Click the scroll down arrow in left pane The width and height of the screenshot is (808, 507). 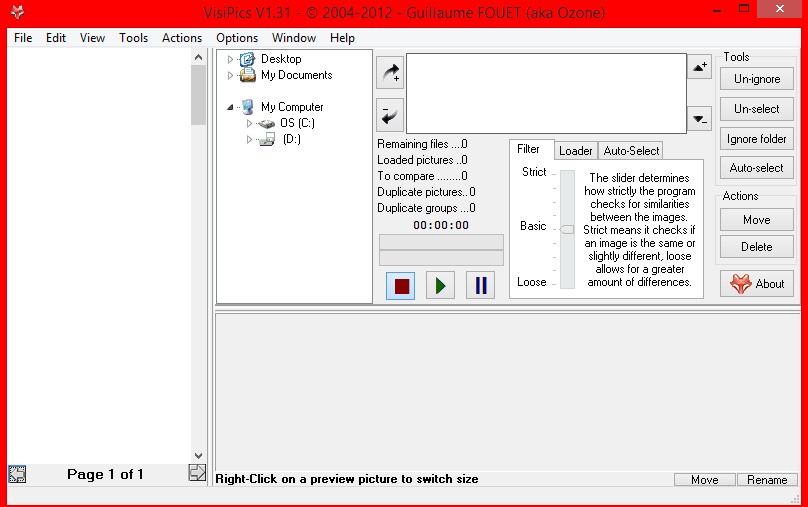[x=198, y=455]
